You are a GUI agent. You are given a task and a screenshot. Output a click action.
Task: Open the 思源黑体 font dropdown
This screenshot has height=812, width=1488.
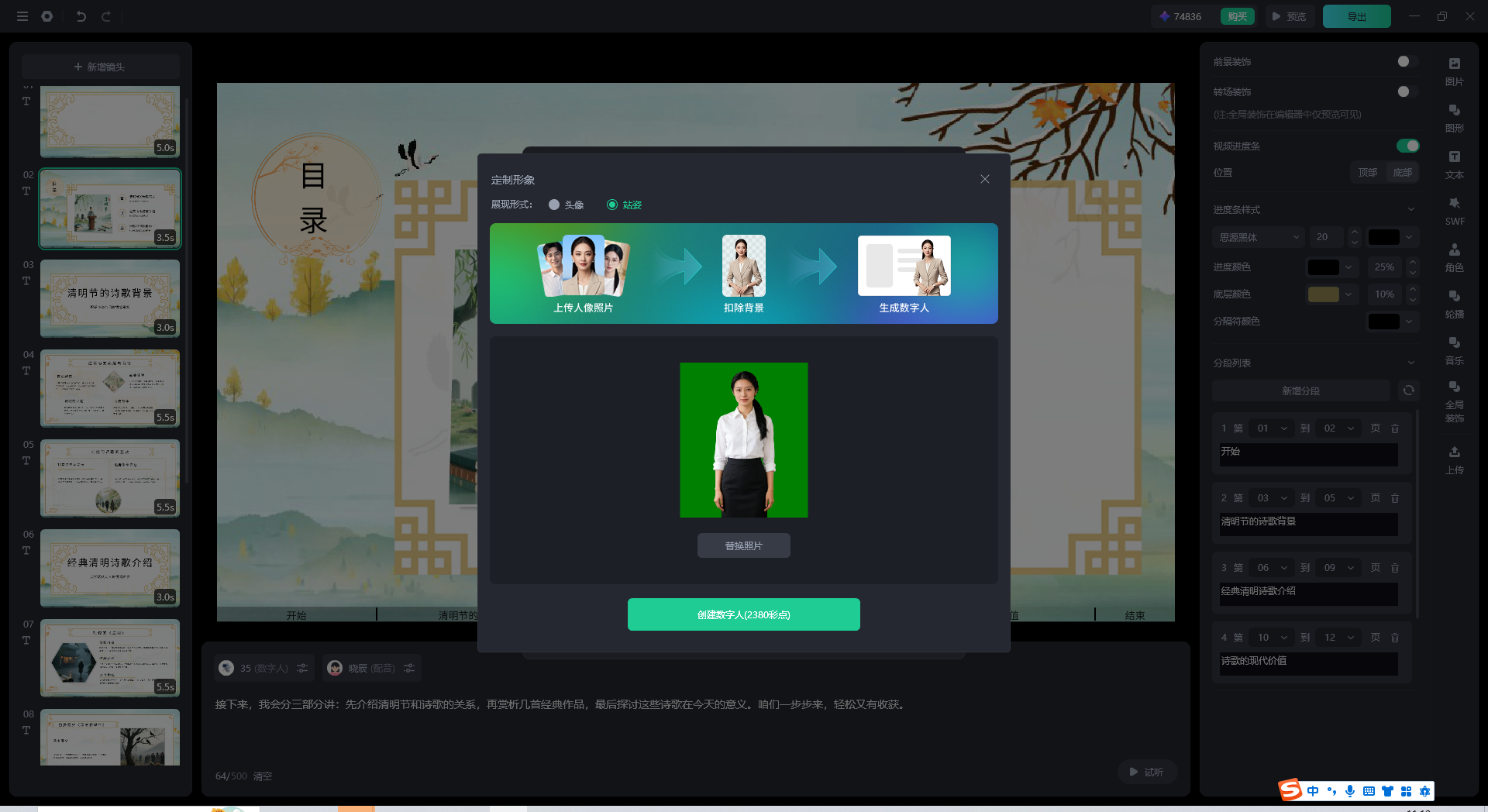1259,237
